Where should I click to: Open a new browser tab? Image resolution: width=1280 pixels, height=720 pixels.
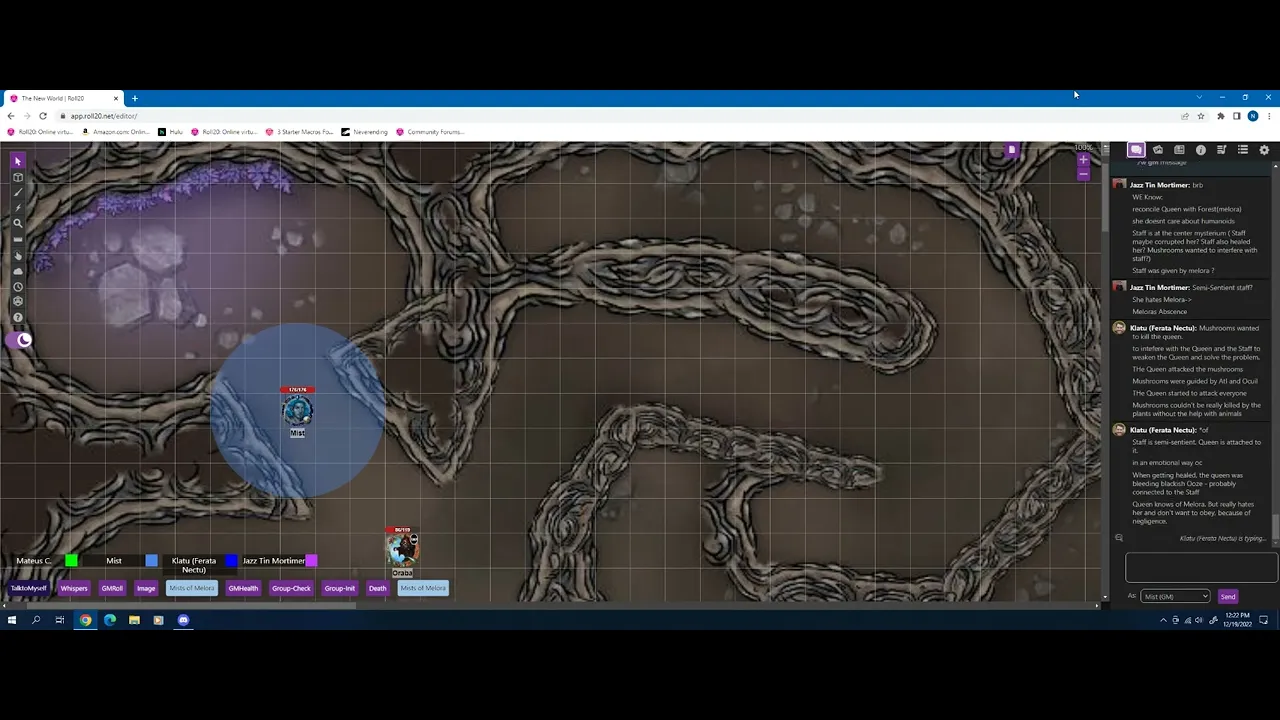pyautogui.click(x=135, y=98)
